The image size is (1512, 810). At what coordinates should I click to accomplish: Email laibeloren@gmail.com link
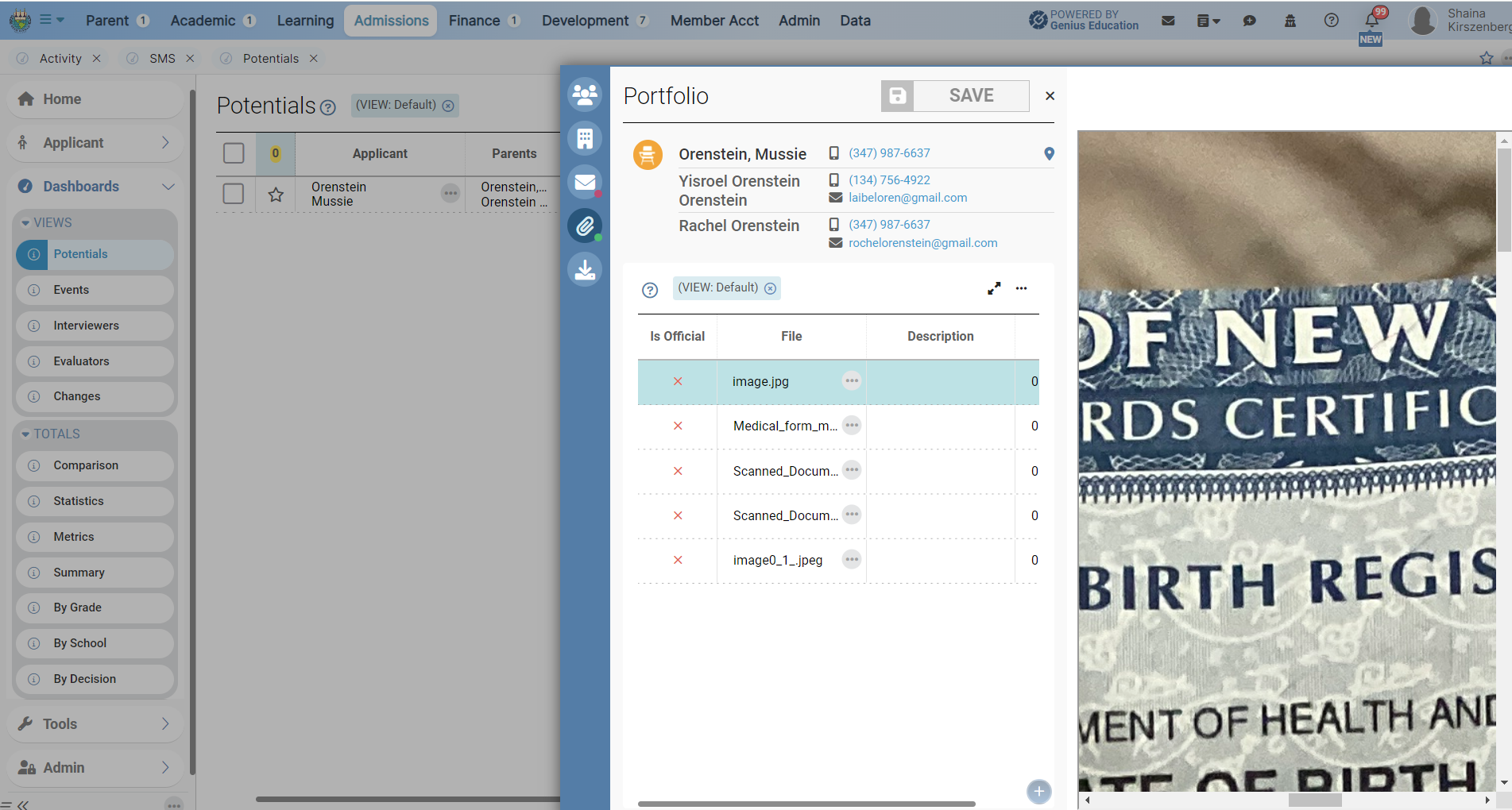907,198
